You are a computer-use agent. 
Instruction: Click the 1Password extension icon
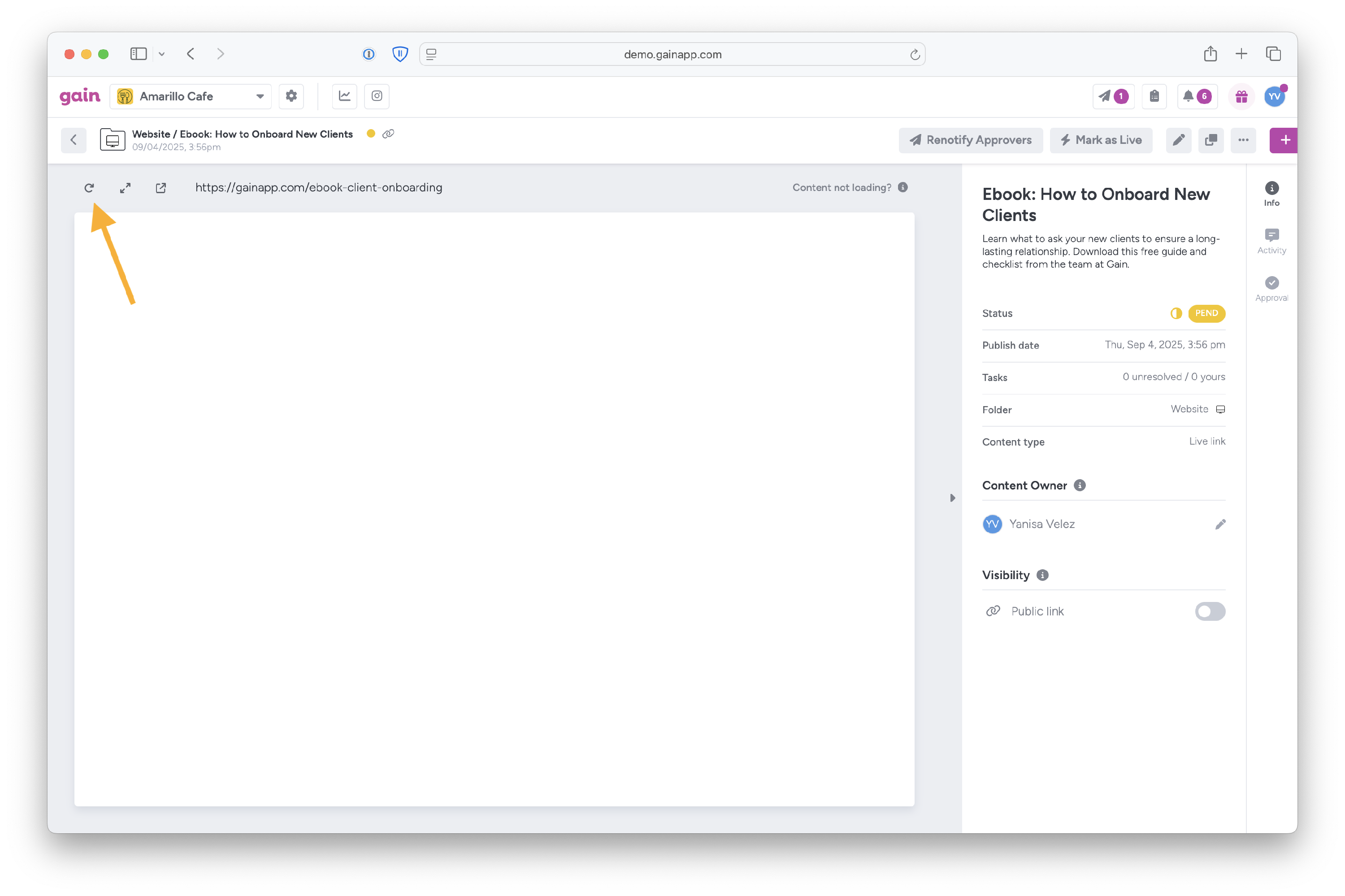tap(369, 54)
